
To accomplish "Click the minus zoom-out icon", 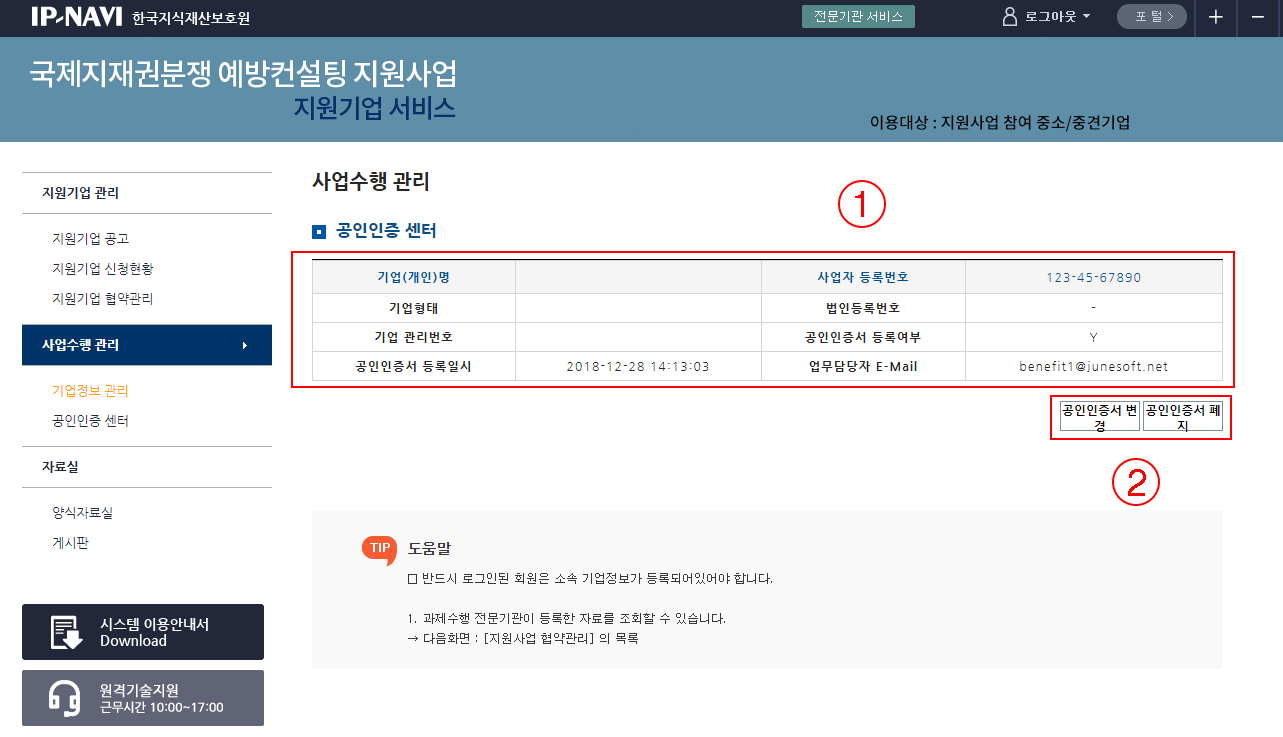I will coord(1258,17).
